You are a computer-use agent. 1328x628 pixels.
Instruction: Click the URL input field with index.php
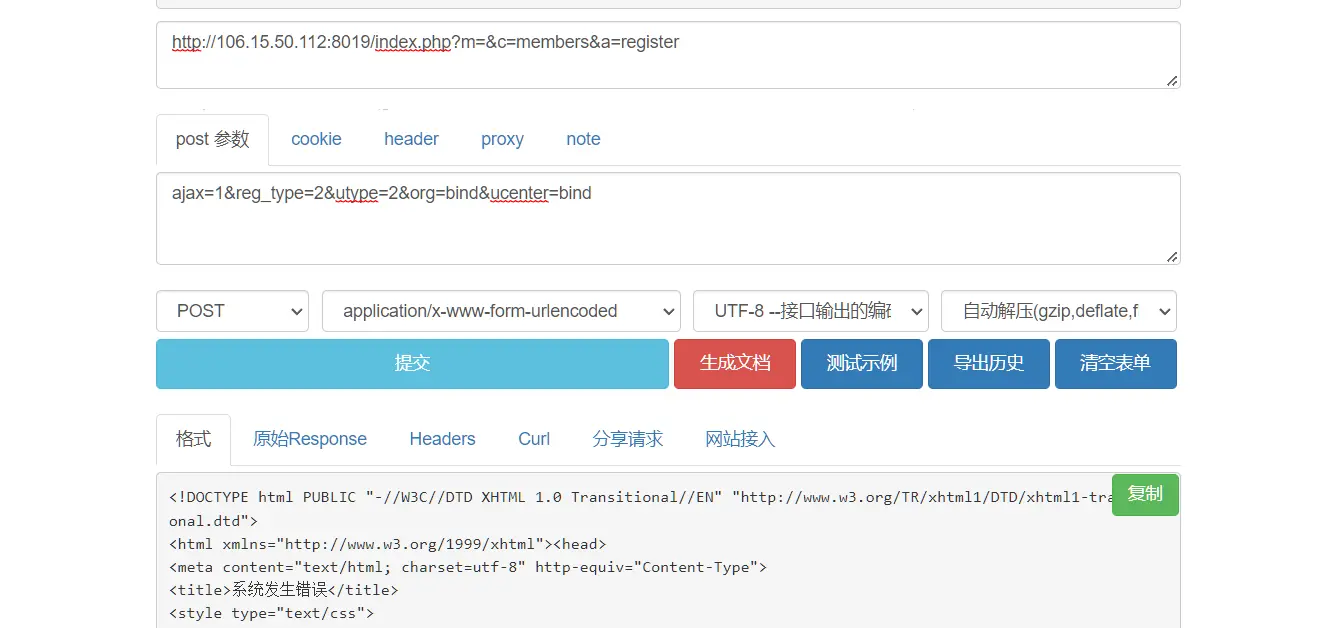pyautogui.click(x=668, y=55)
